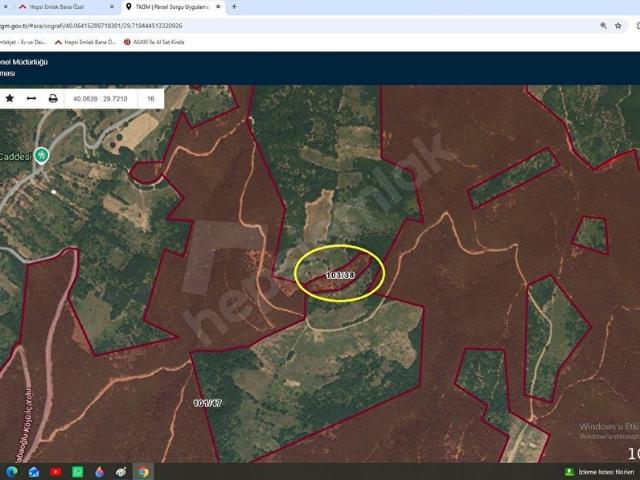The image size is (640, 480).
Task: Click parcel label 101/47 on the map
Action: (207, 403)
